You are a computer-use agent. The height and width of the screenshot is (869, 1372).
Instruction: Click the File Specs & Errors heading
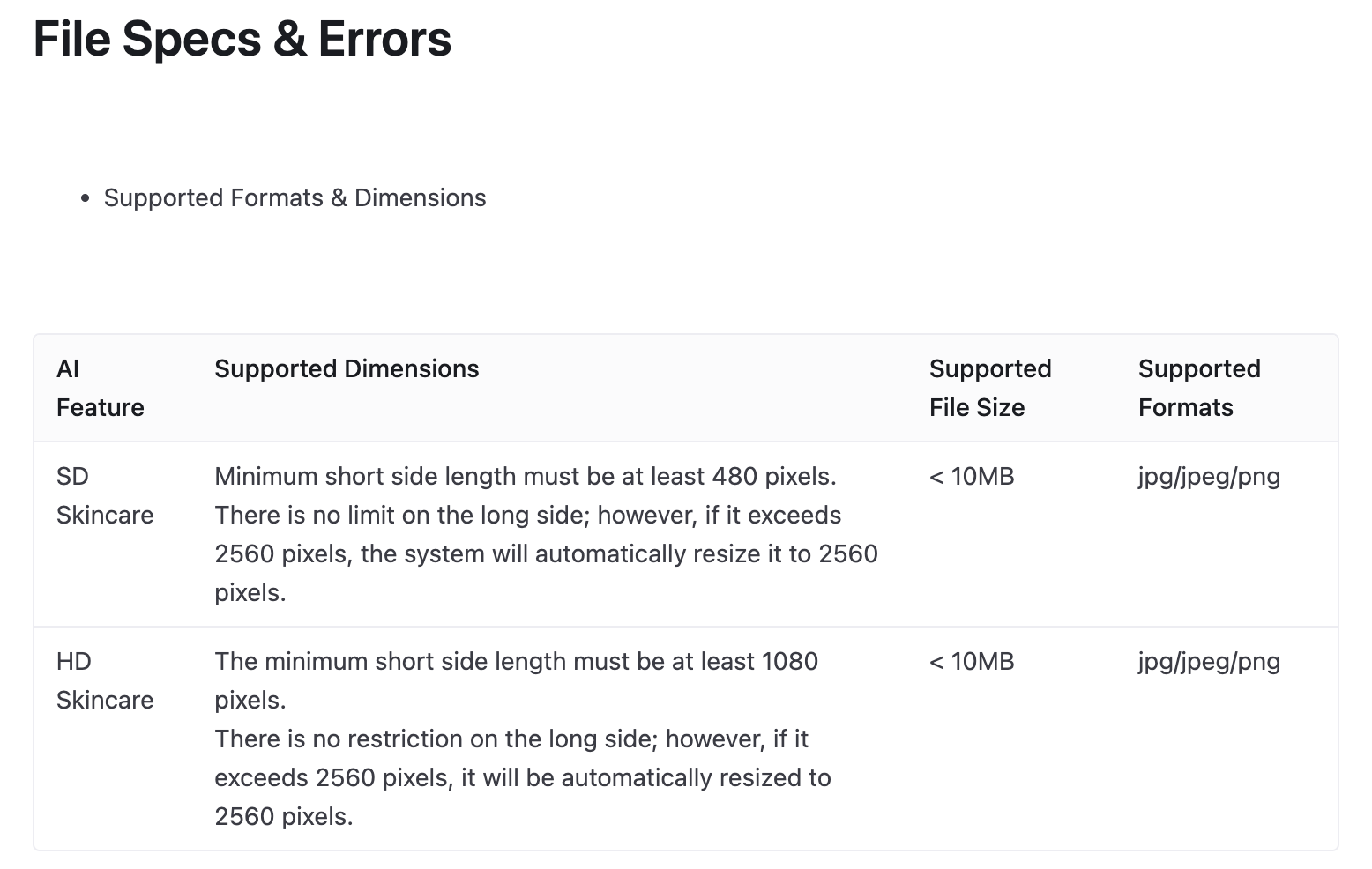coord(242,39)
